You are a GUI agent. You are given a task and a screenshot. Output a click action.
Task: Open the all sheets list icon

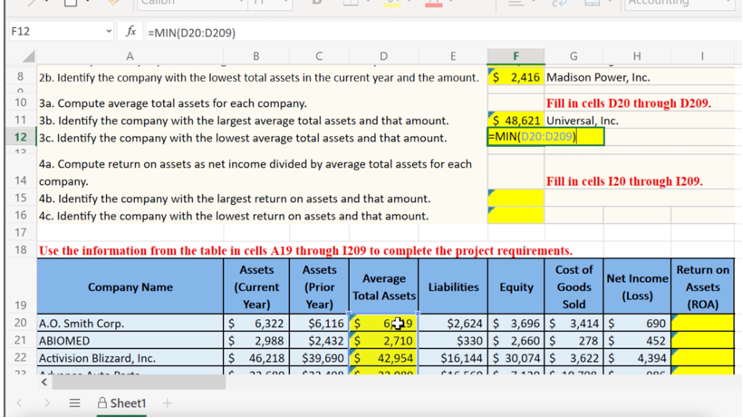(x=74, y=403)
